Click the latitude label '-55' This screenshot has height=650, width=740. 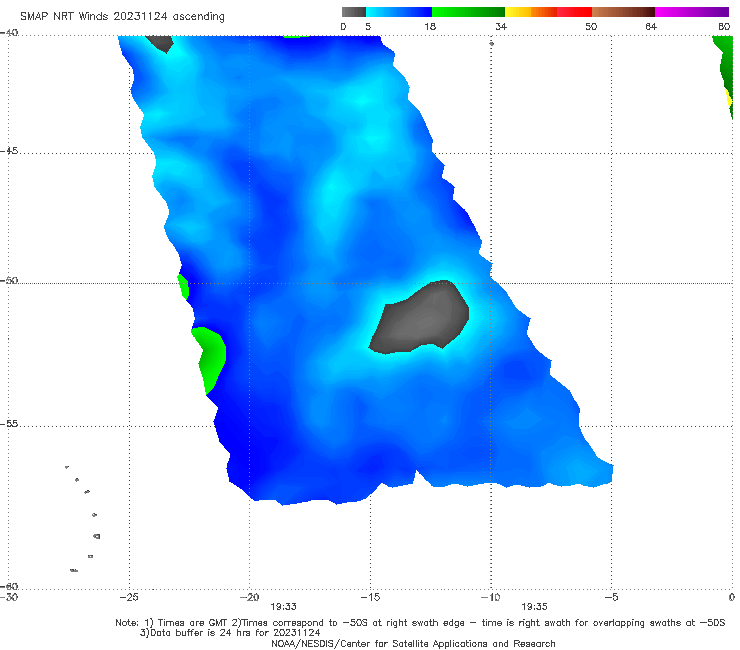coord(9,424)
